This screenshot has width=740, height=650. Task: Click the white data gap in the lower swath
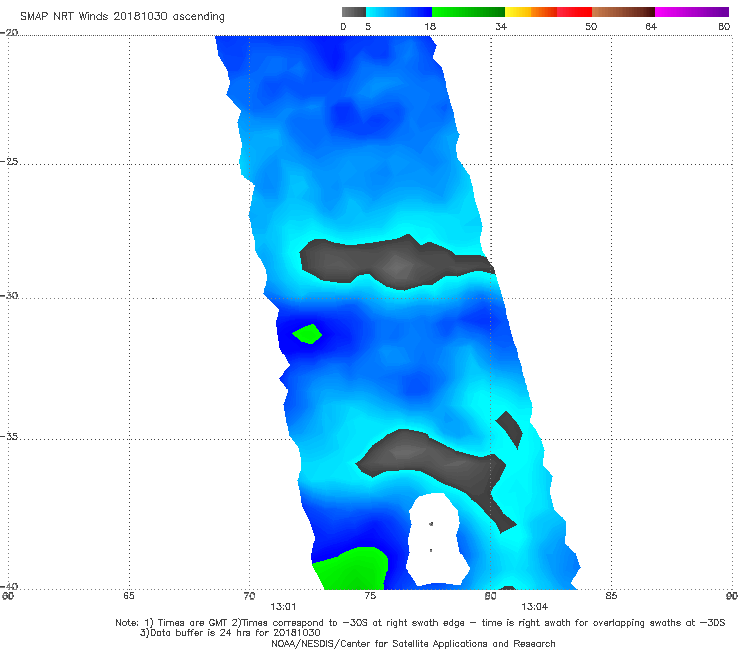point(437,538)
